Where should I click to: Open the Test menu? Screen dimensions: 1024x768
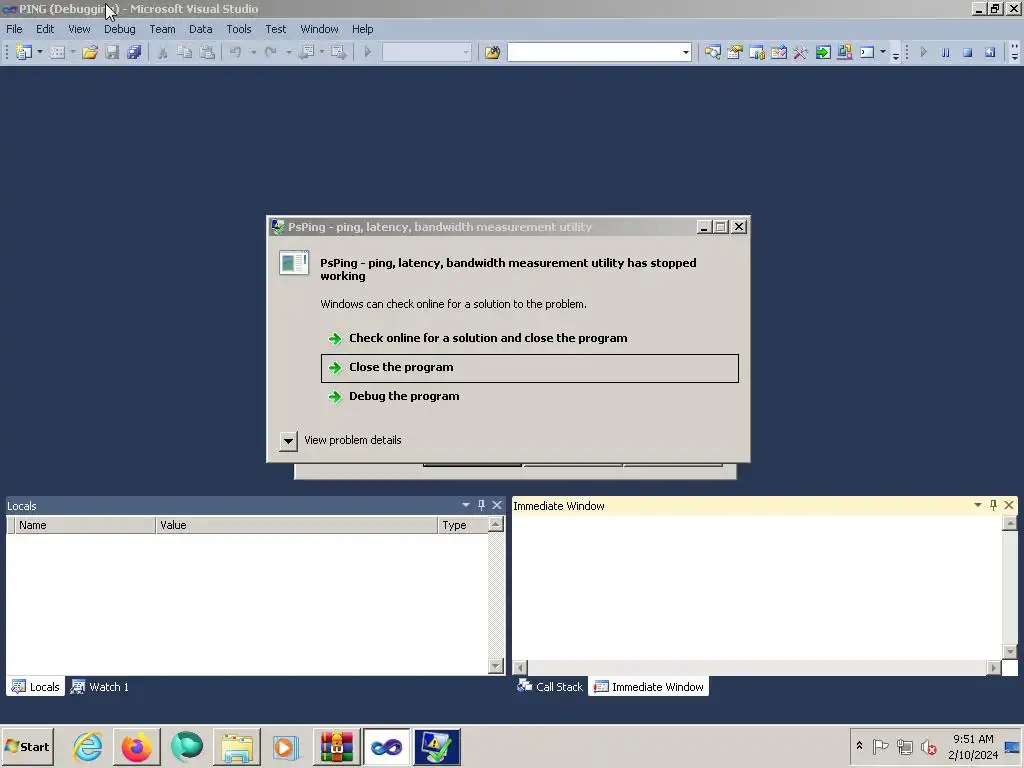coord(276,29)
